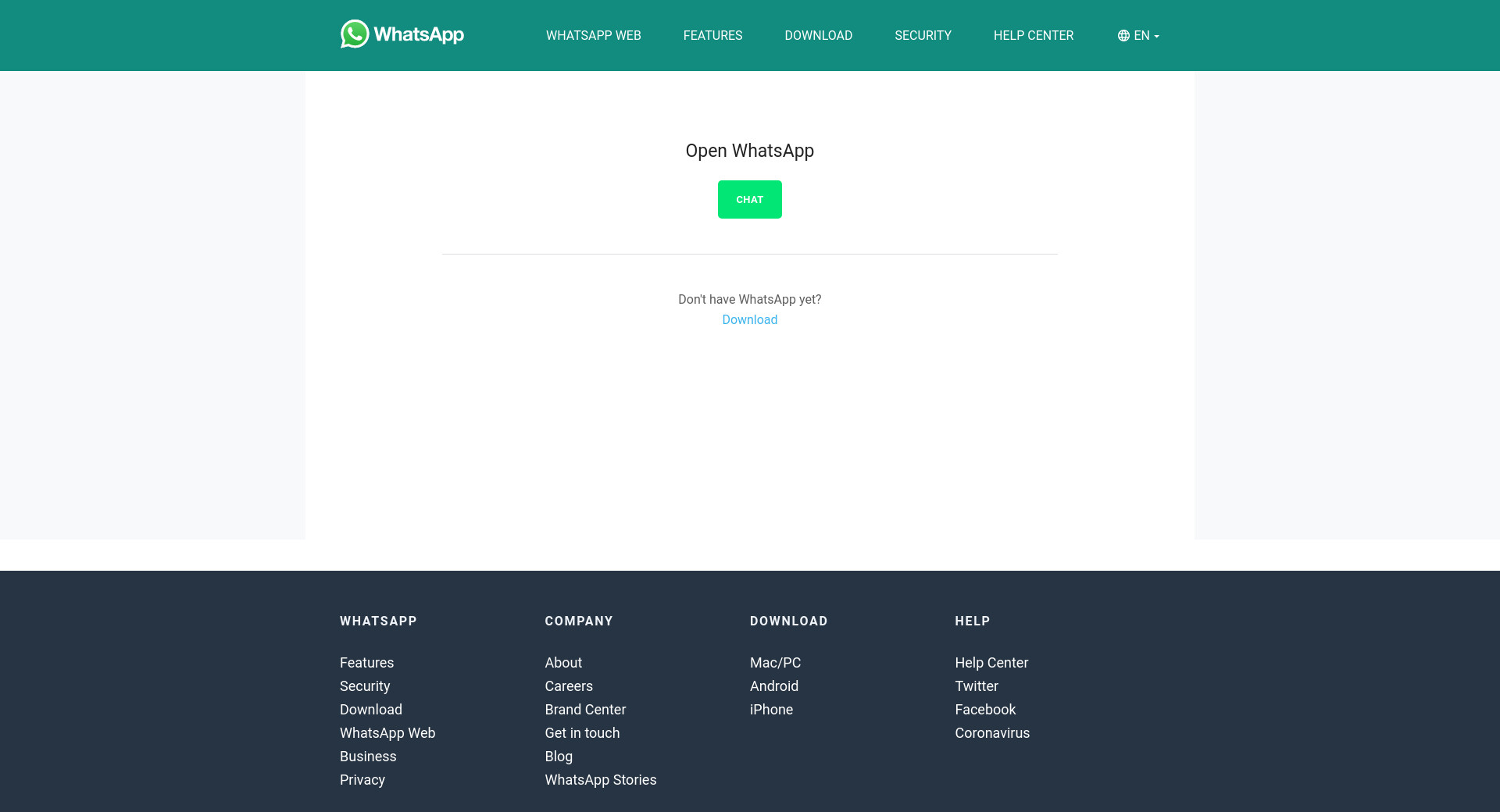Screen dimensions: 1500x812
Task: Click the COMPANY footer column heading
Action: [x=579, y=621]
